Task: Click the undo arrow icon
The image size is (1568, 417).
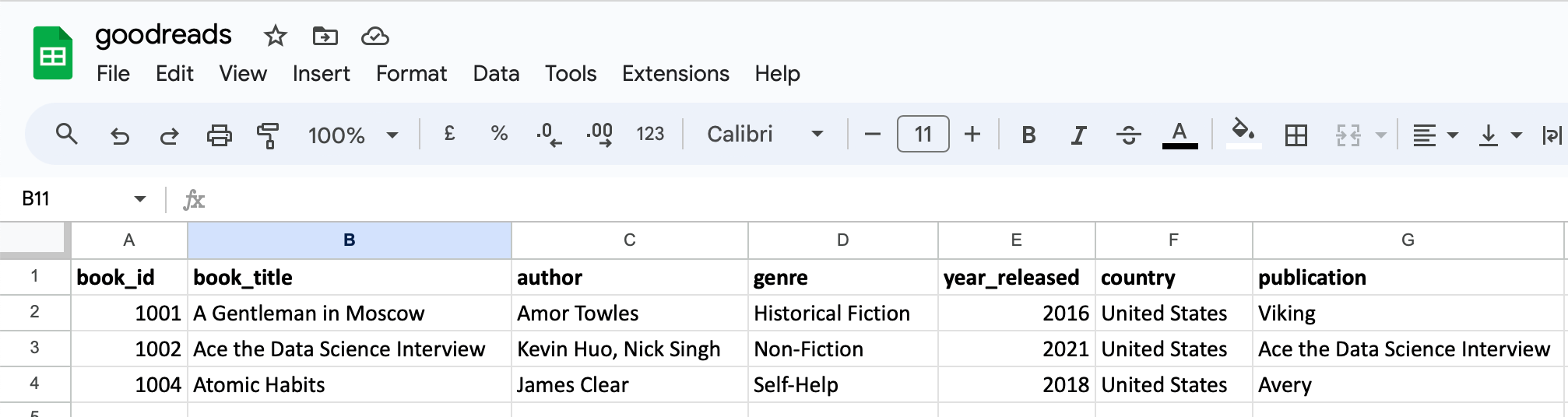Action: [x=119, y=135]
